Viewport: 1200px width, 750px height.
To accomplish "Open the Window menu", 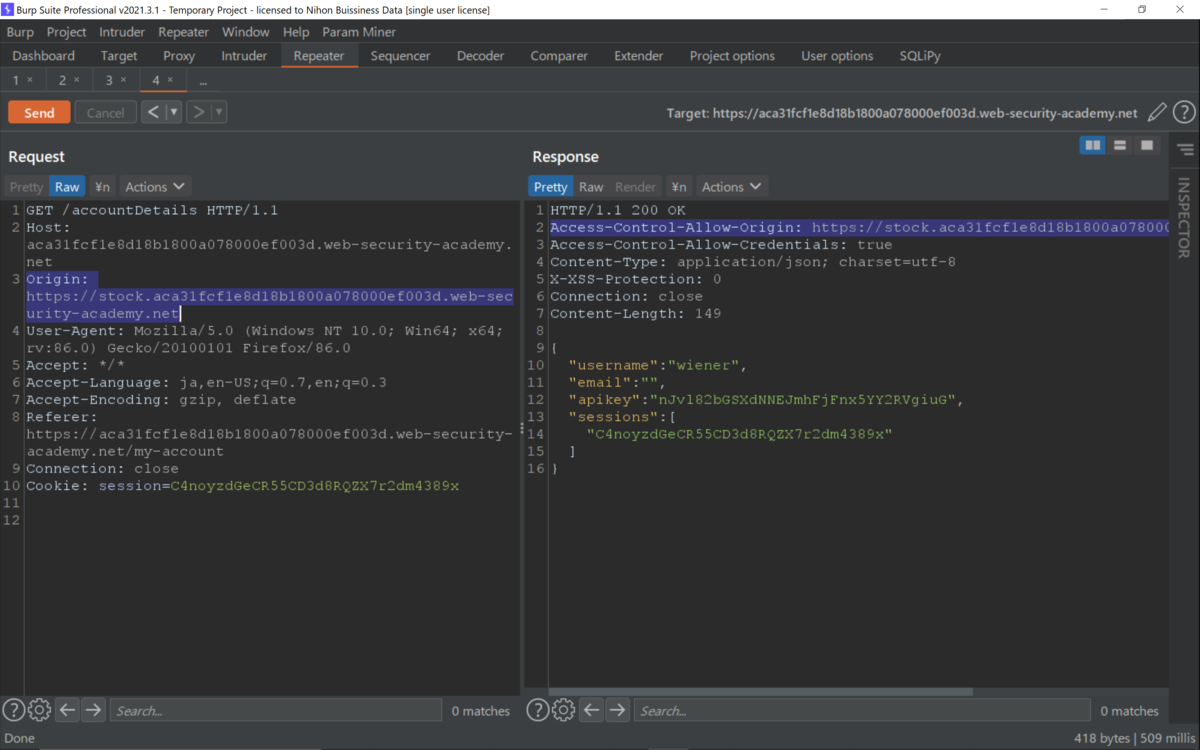I will point(245,32).
